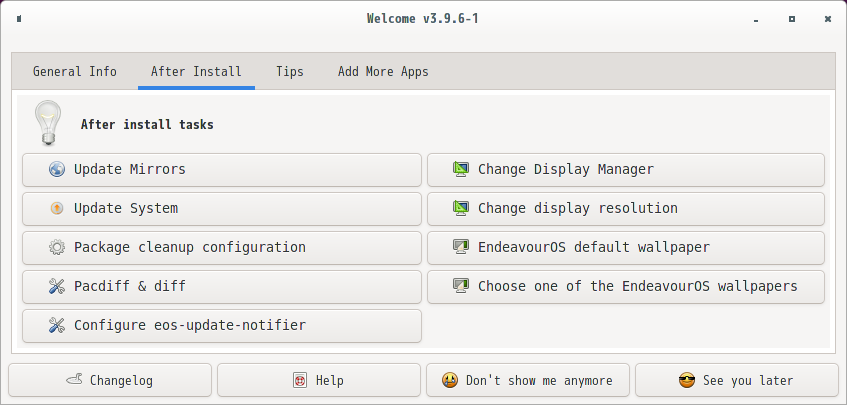
Task: Click the desktop icon beside Choose one of the EndeavourOS wallpapers
Action: tap(461, 286)
